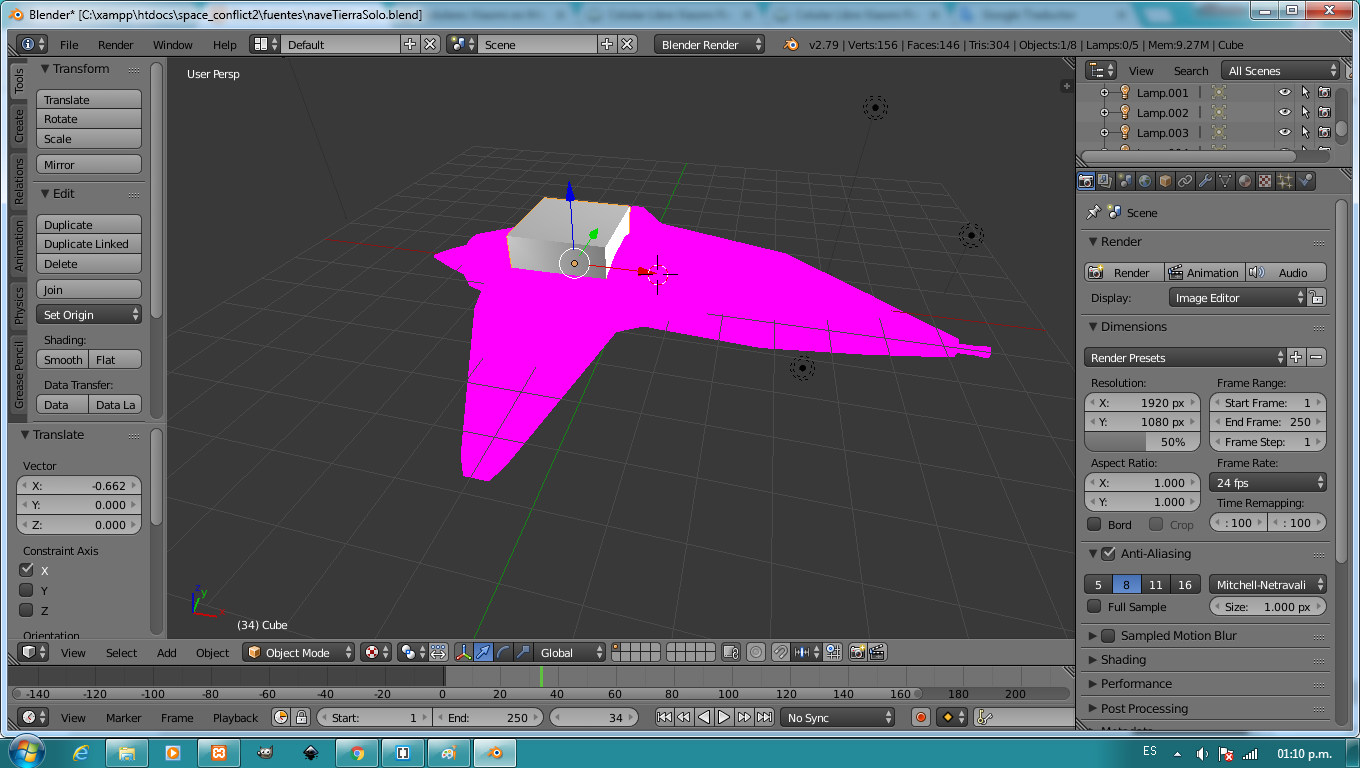This screenshot has width=1360, height=768.
Task: Hide Lamp.002 using its eye icon
Action: click(1285, 112)
